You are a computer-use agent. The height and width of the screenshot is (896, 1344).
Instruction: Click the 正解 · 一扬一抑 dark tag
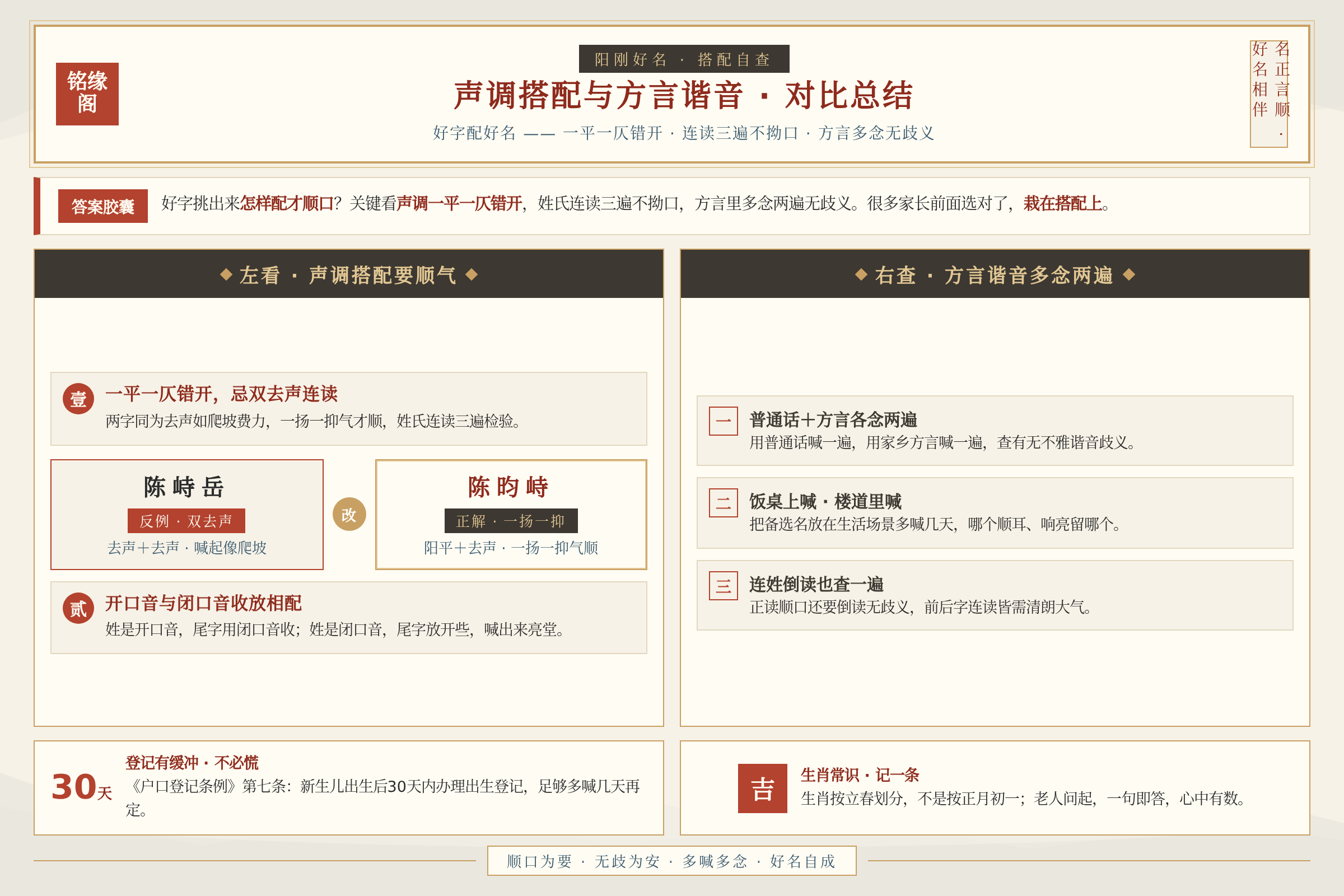point(511,521)
